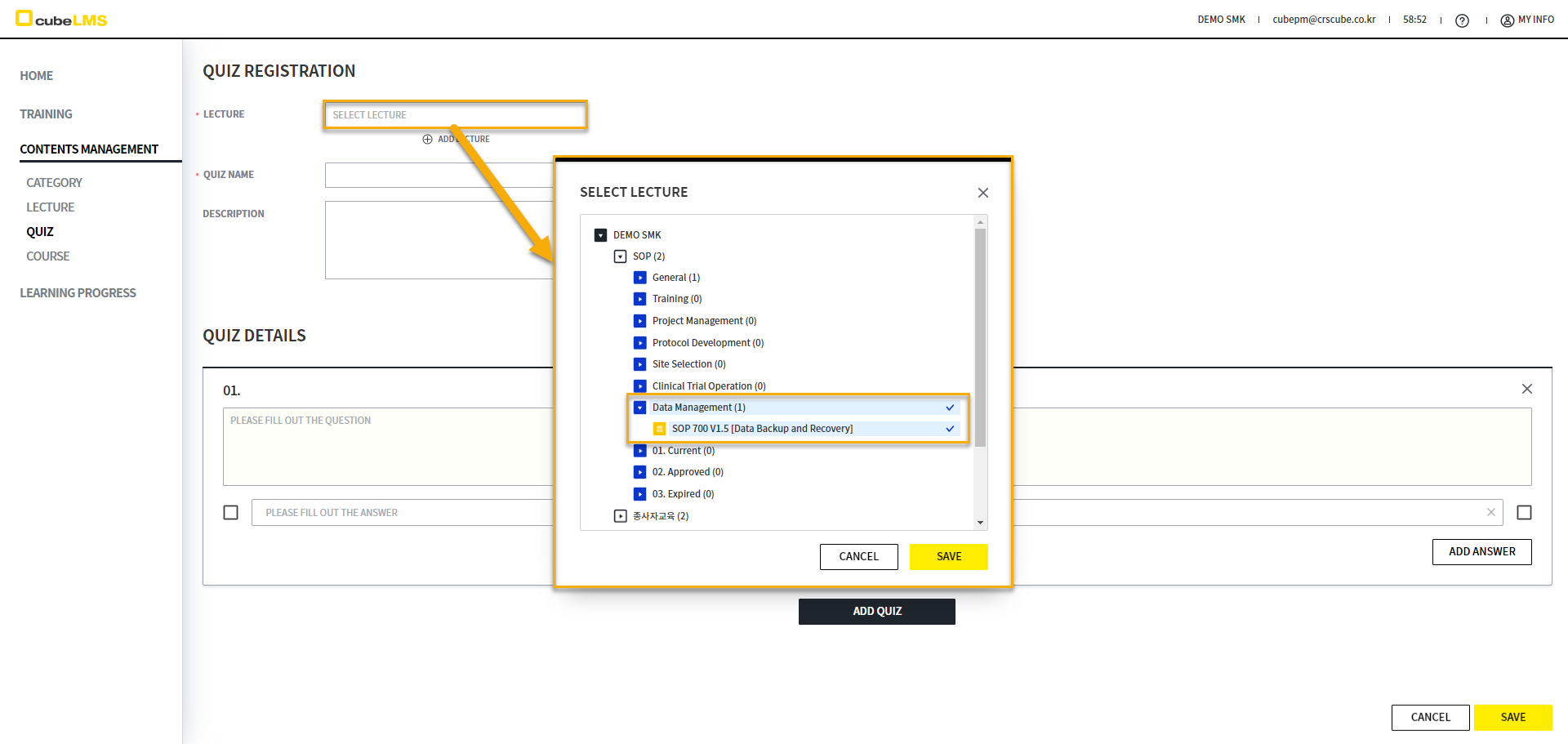
Task: Go to COURSE in the sidebar
Action: (48, 256)
